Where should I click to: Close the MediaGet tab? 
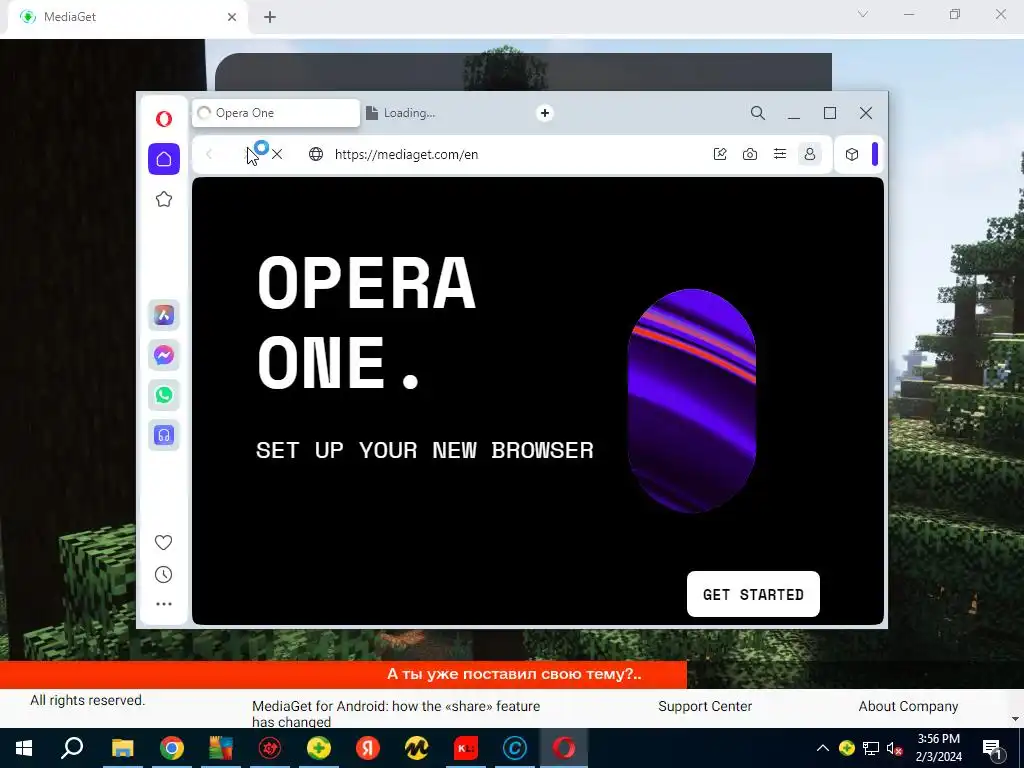click(232, 17)
